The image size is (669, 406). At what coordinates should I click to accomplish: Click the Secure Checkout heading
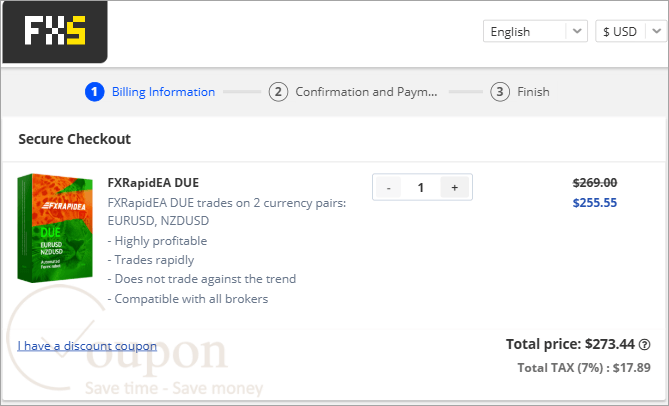click(x=75, y=139)
